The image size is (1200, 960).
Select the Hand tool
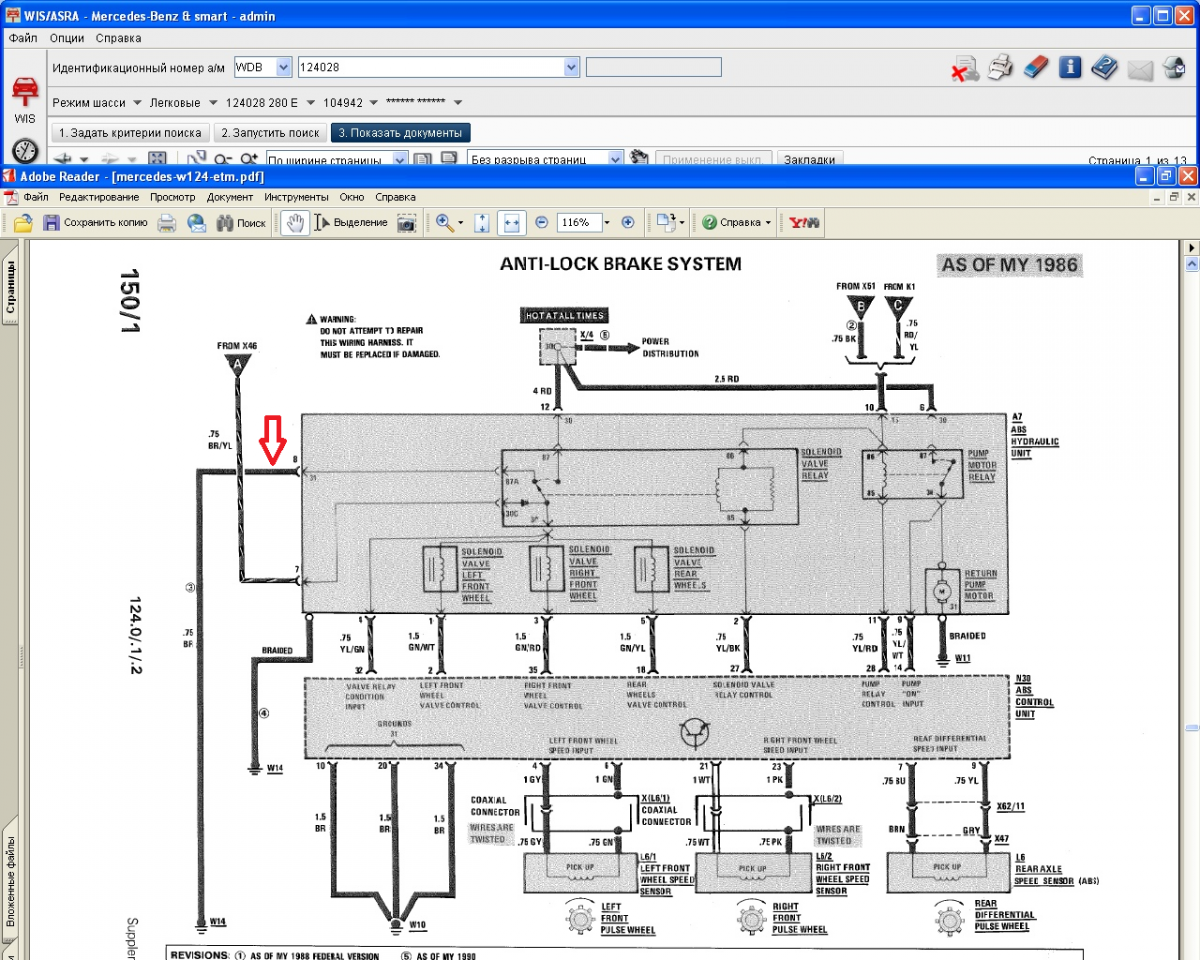294,223
